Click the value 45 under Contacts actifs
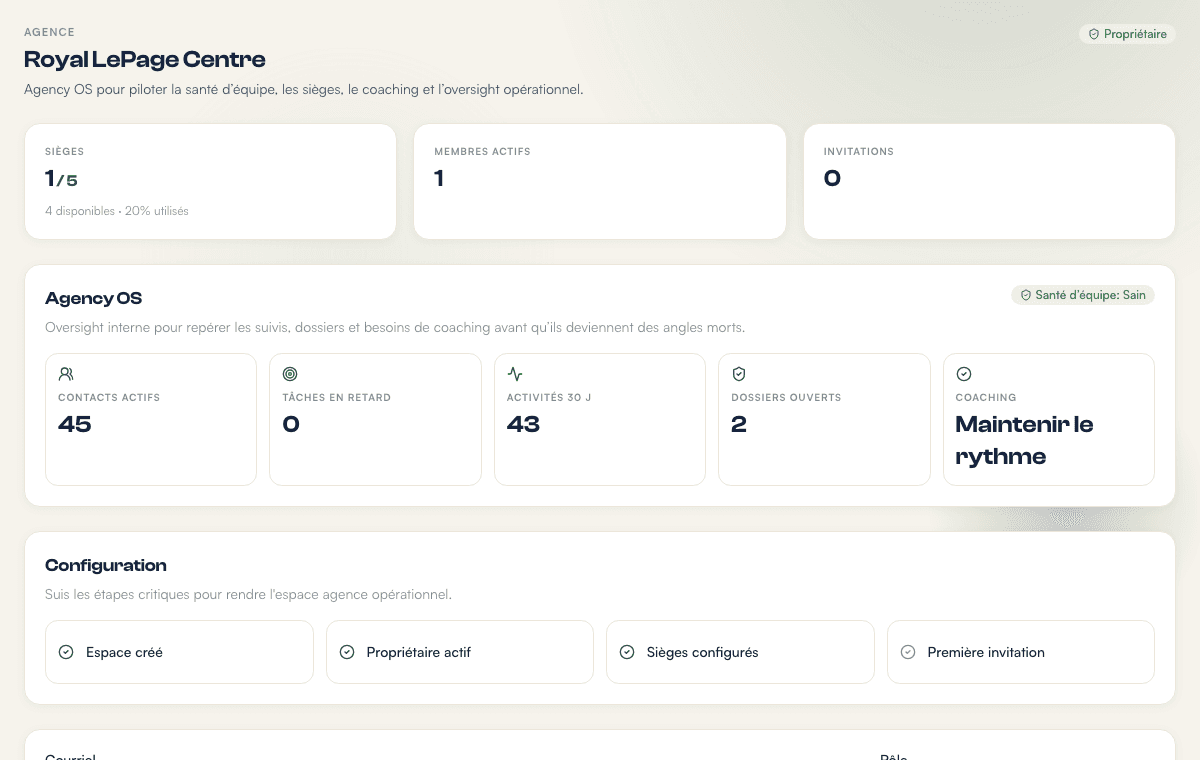This screenshot has height=760, width=1200. pos(75,424)
